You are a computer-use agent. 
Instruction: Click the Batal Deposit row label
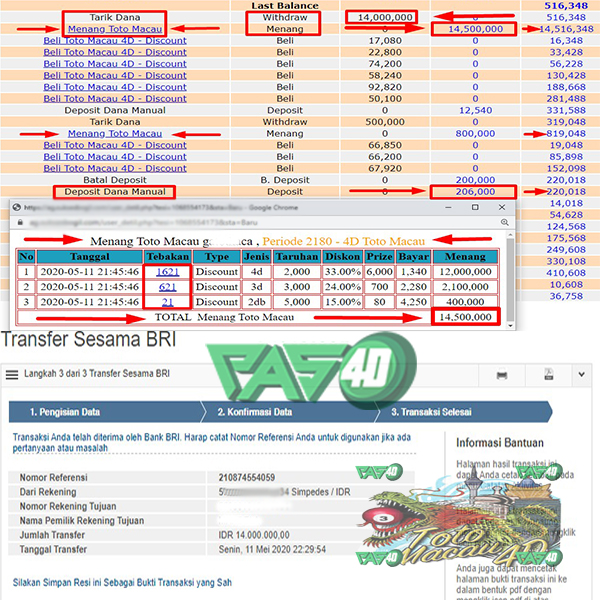click(115, 180)
